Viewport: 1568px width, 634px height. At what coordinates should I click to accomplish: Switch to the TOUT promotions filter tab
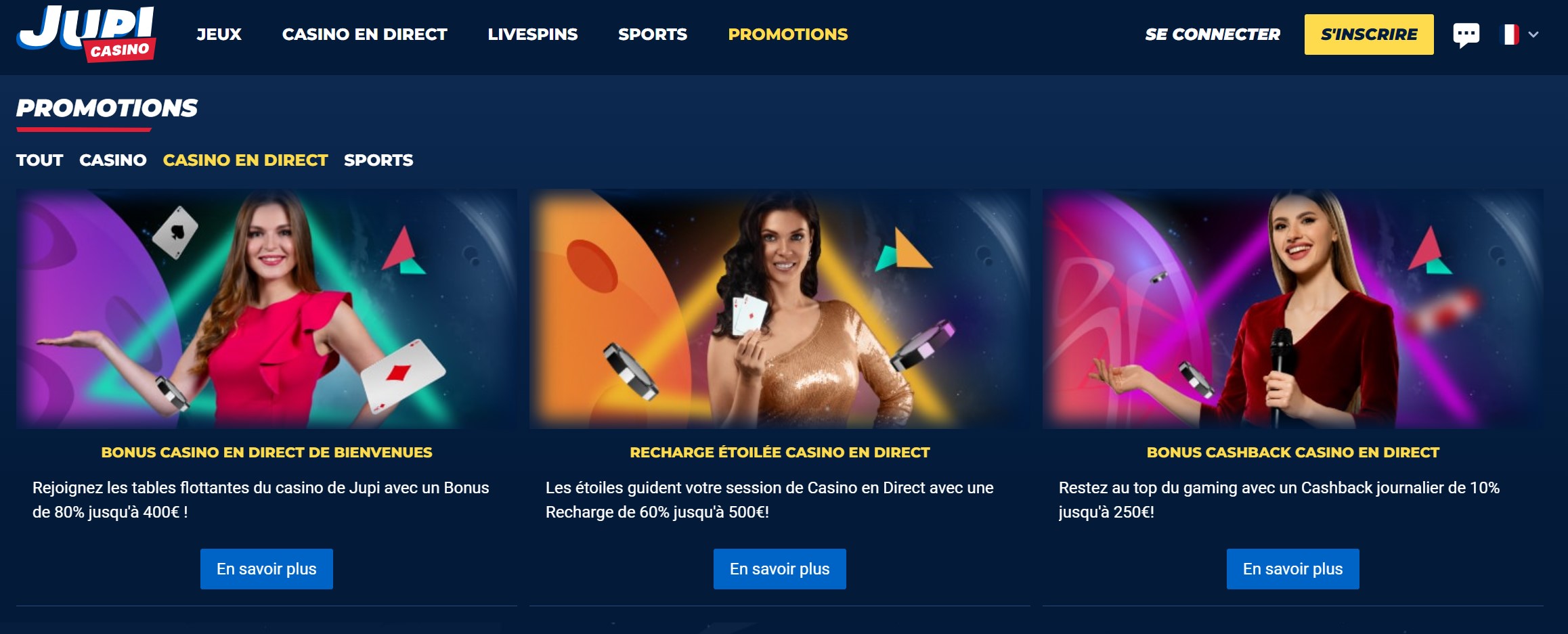39,160
